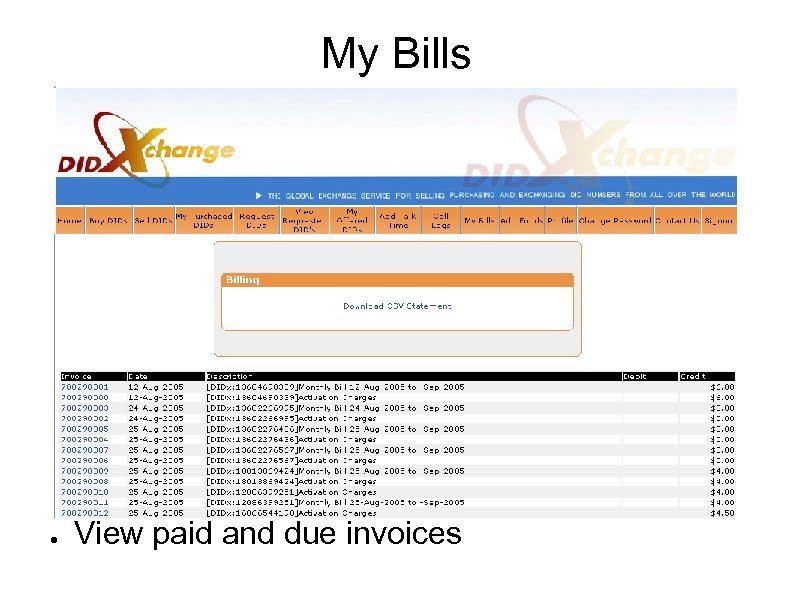
Task: Open invoice 700290001 link
Action: point(85,387)
